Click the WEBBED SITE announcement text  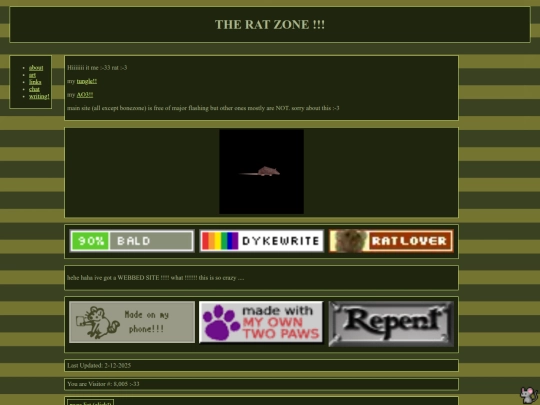point(156,278)
